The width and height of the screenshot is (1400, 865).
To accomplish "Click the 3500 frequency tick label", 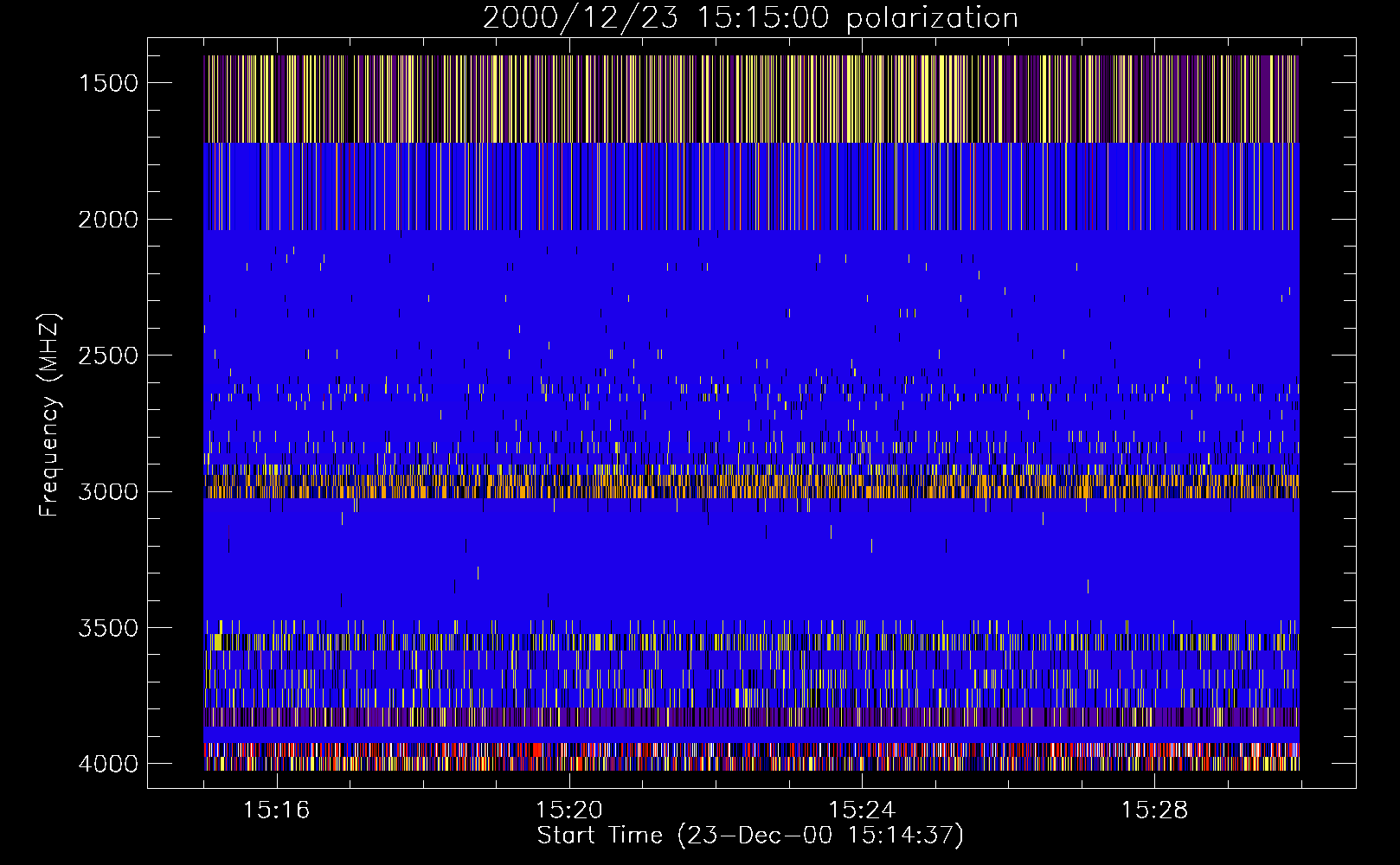I will pos(108,628).
